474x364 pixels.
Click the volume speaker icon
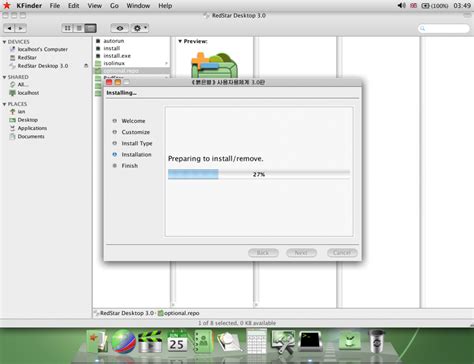(x=401, y=6)
